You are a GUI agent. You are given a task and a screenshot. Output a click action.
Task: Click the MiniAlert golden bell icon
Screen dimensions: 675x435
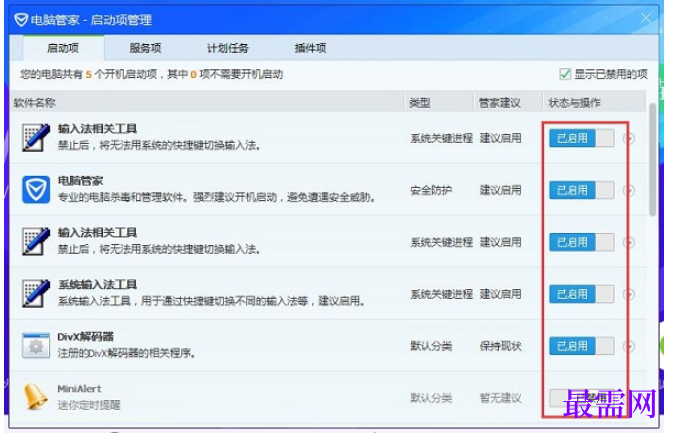tap(35, 397)
